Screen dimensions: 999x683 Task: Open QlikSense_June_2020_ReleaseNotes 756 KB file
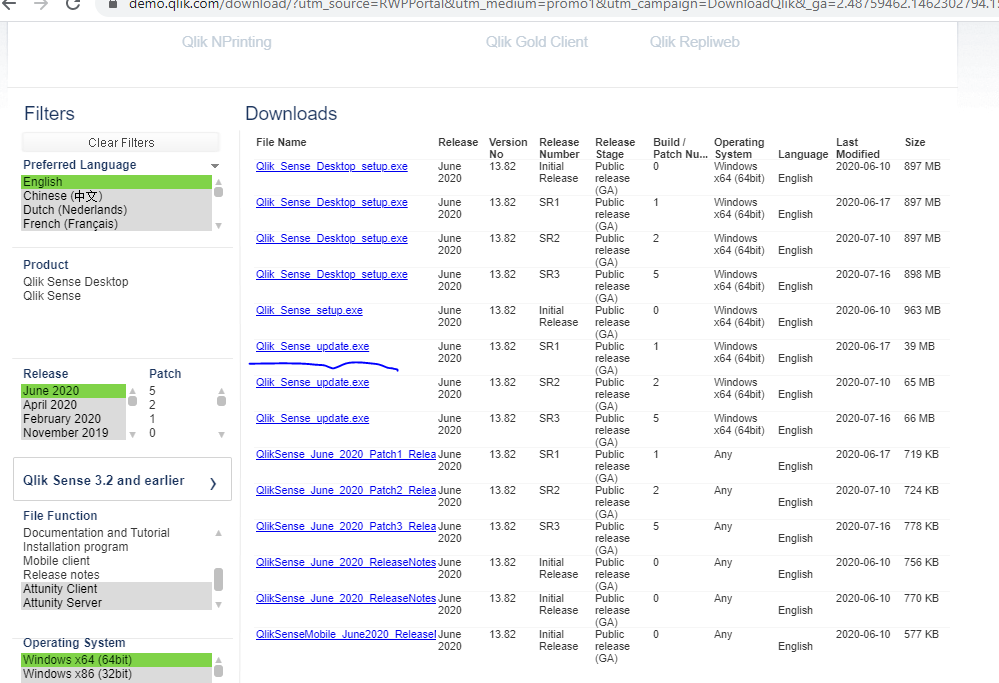coord(346,563)
